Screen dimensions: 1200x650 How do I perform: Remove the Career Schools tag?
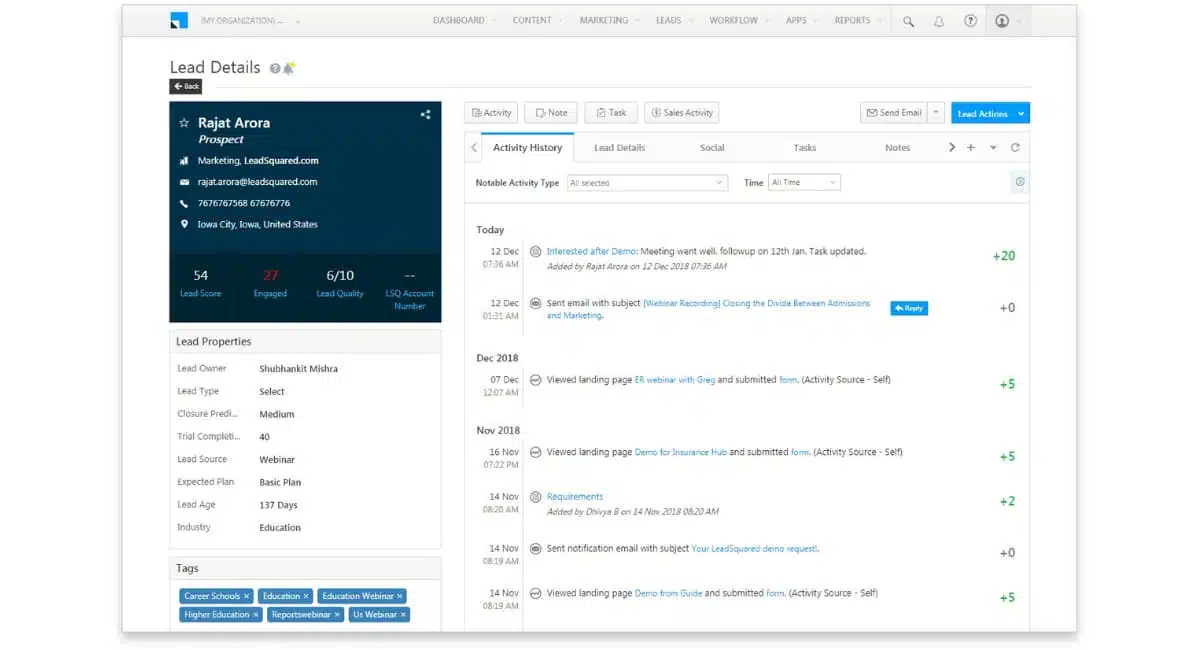[x=247, y=596]
